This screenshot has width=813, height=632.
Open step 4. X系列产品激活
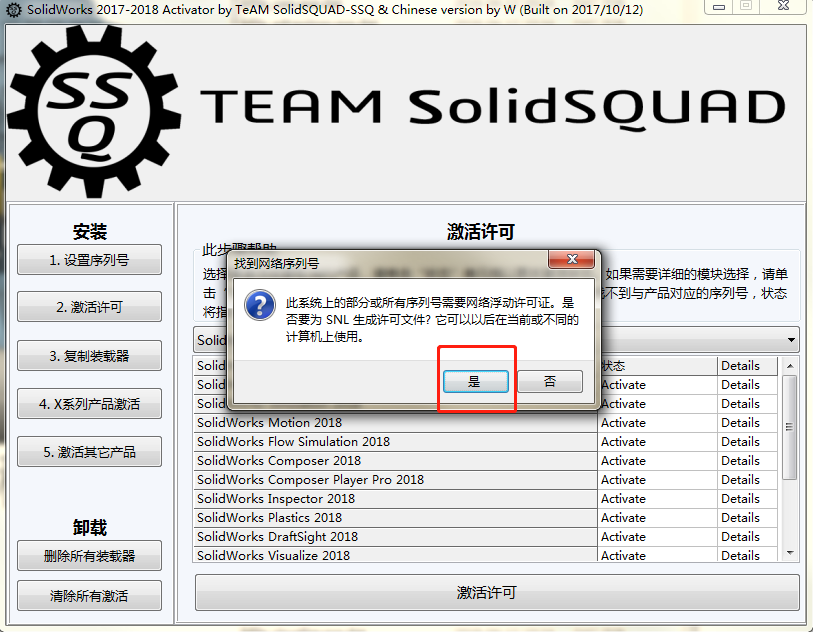89,404
